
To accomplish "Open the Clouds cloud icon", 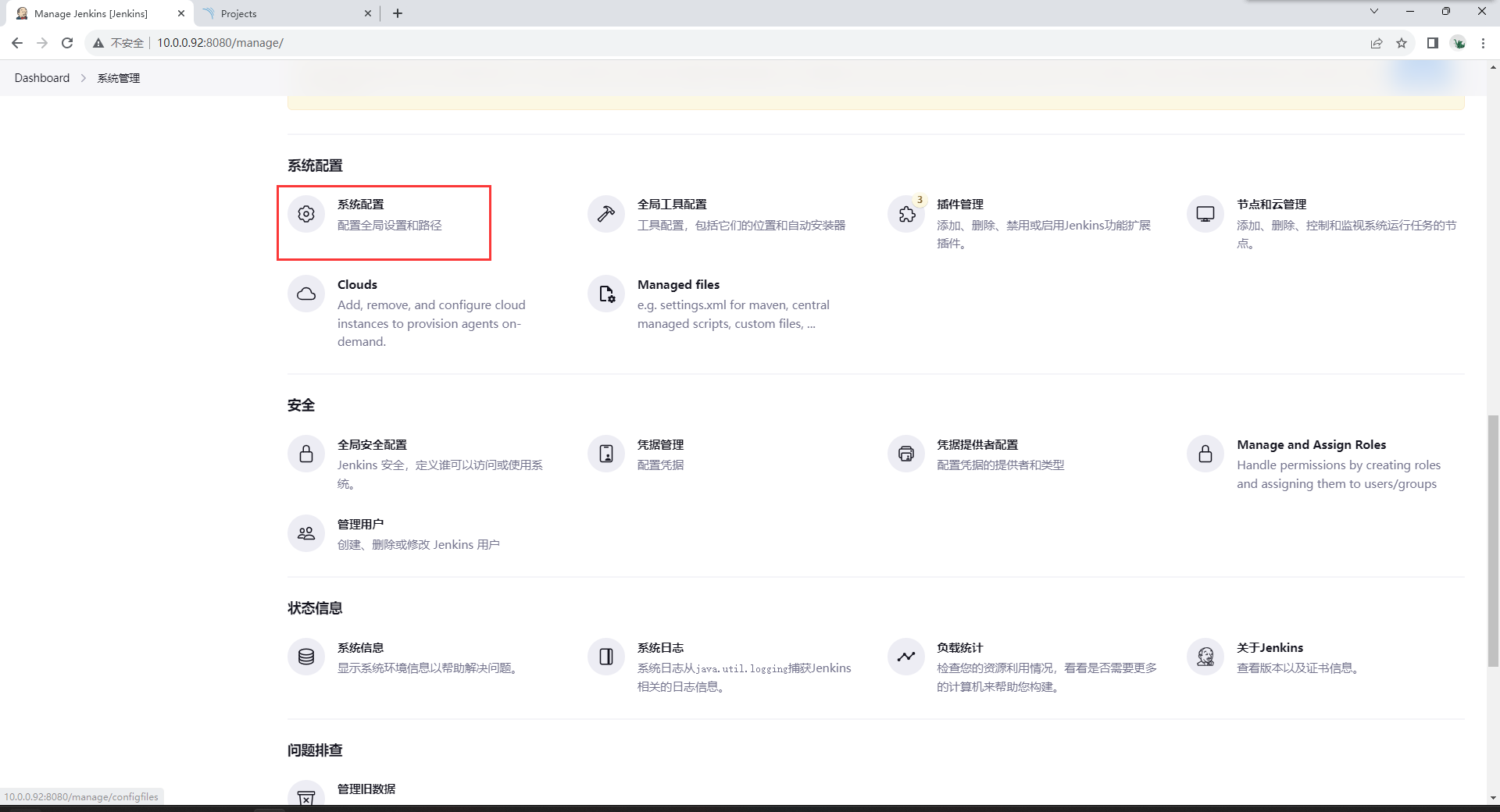I will click(x=306, y=294).
